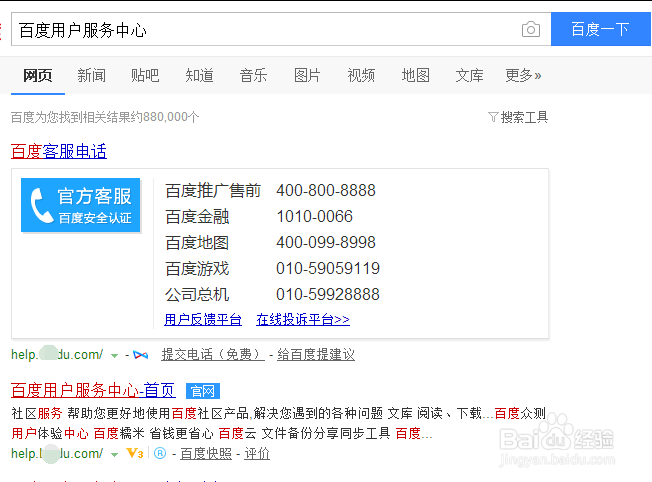Open the 评价 link

257,453
